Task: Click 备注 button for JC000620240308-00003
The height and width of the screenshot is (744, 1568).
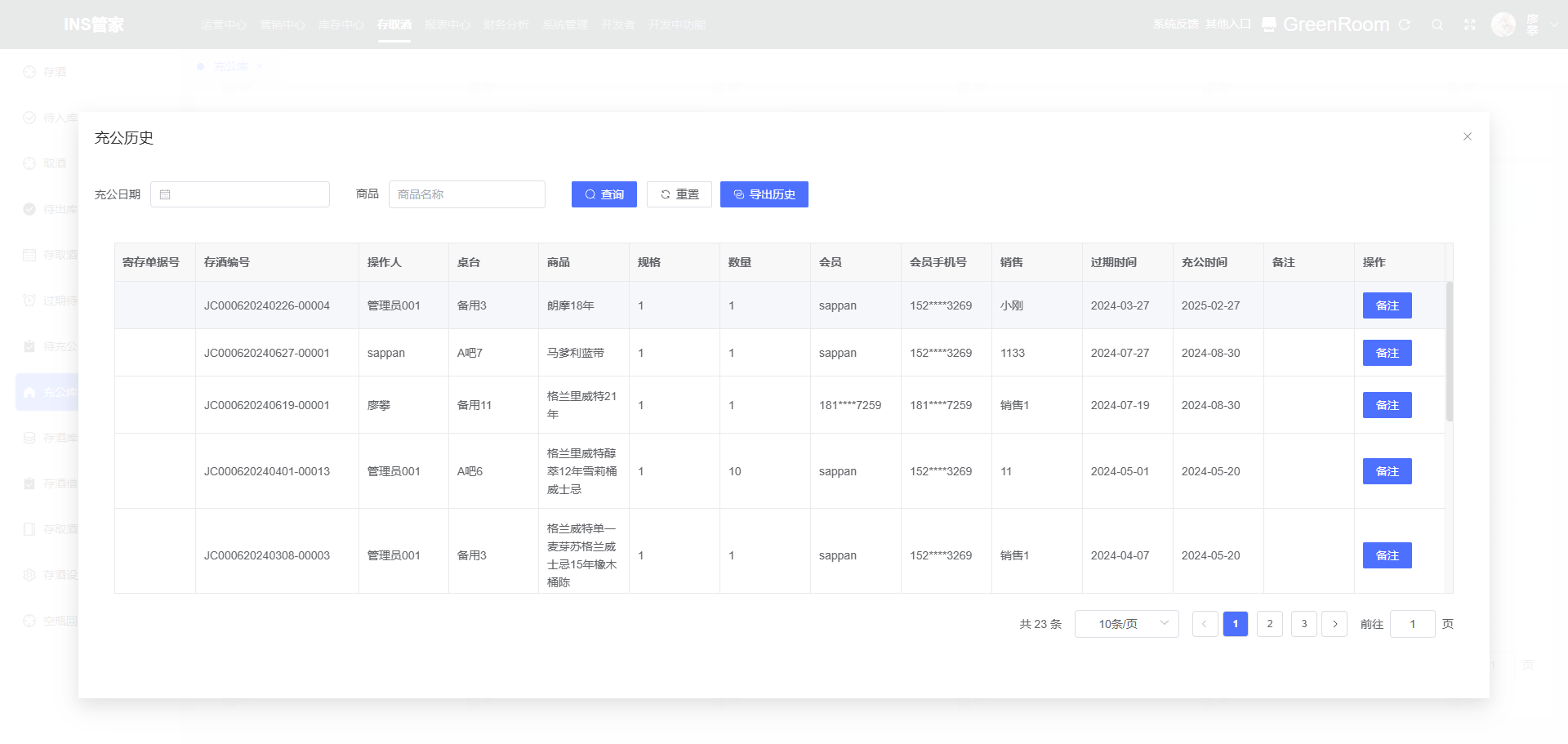Action: [x=1388, y=555]
